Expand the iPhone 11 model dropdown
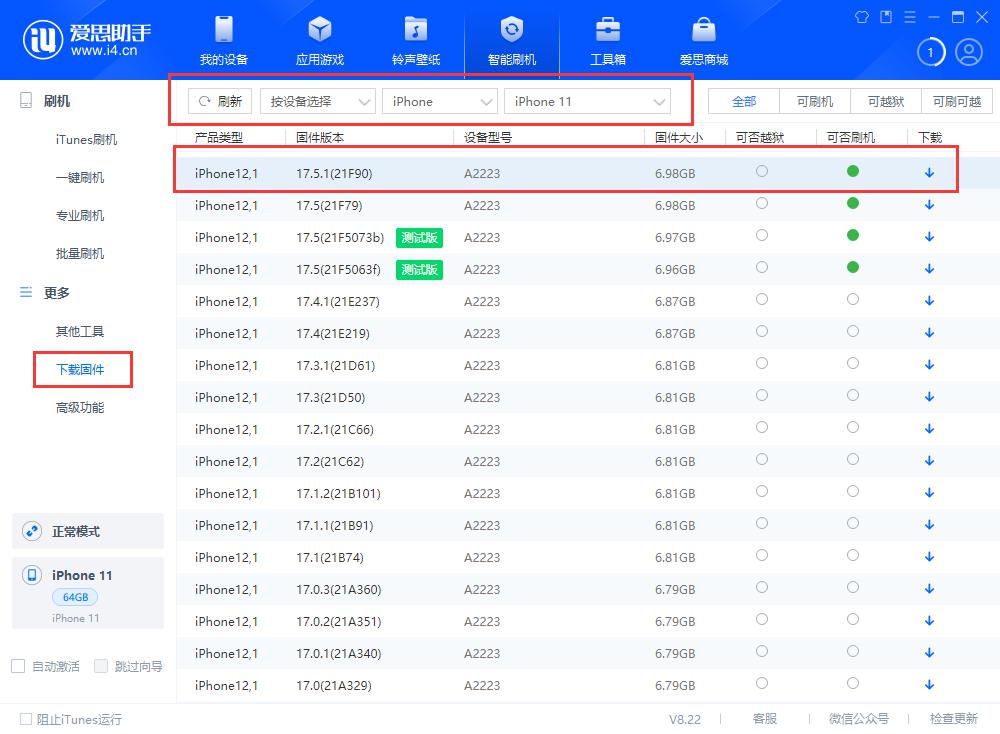The width and height of the screenshot is (1000, 734). click(x=587, y=101)
